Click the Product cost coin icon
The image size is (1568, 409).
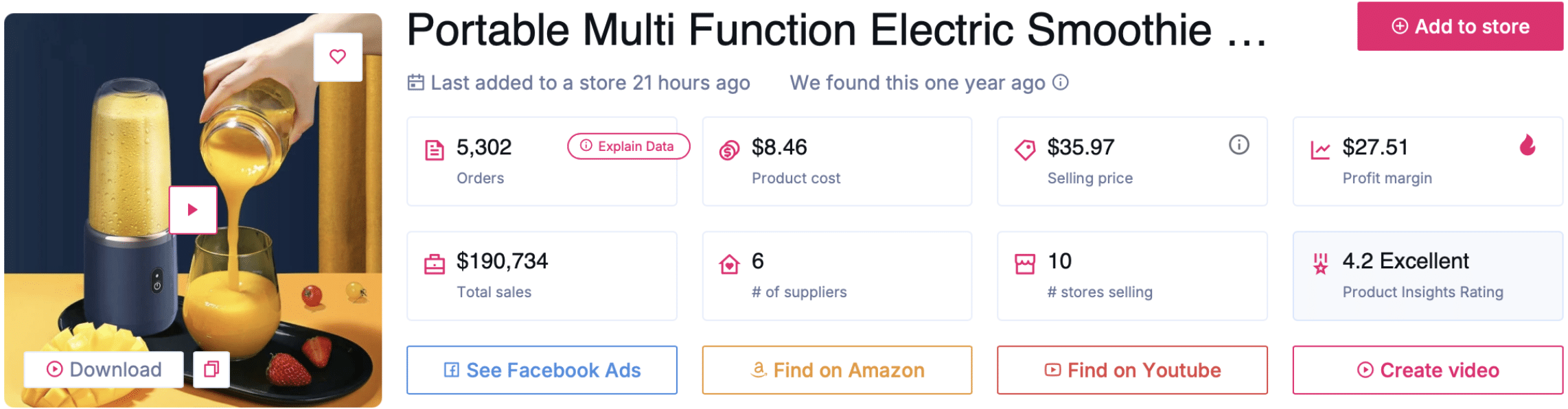[x=729, y=150]
